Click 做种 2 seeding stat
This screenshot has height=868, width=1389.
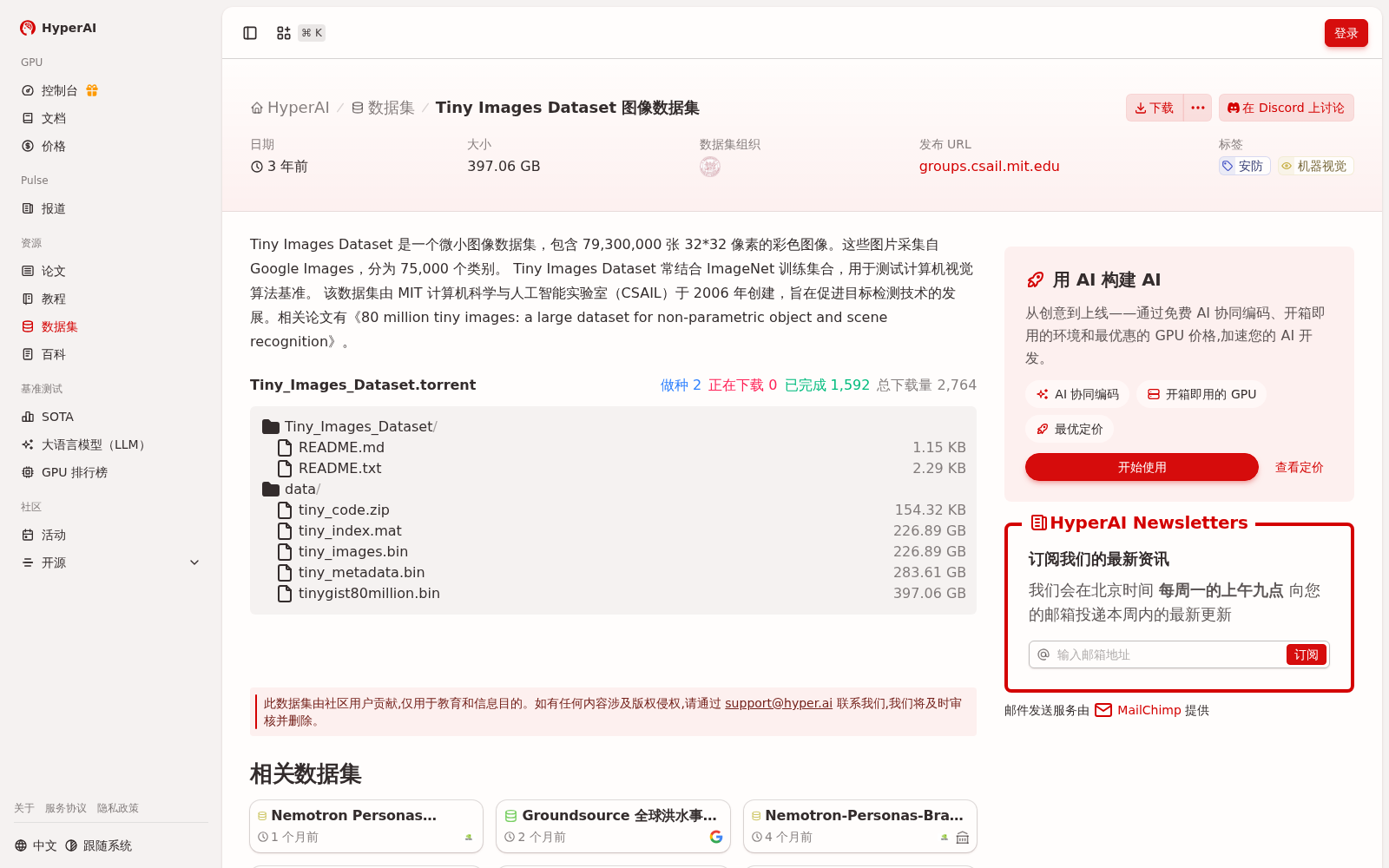(x=681, y=385)
